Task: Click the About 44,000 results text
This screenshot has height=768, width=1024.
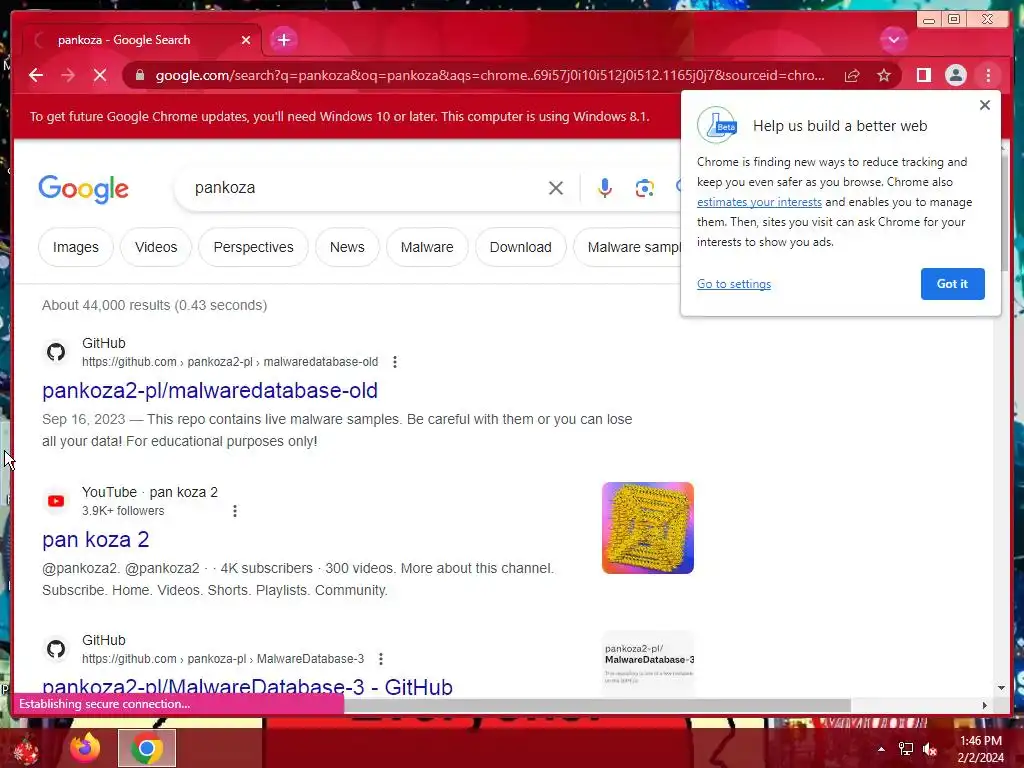Action: (x=154, y=305)
